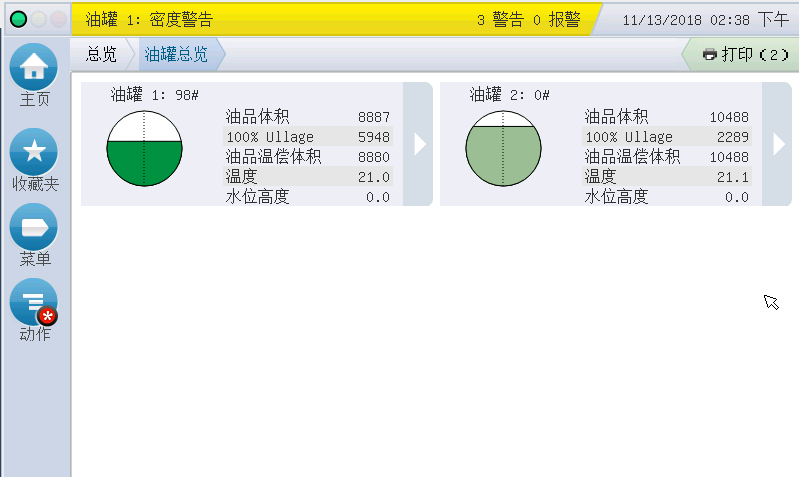Click Tank 2 fill level gauge
The height and width of the screenshot is (477, 799).
[x=503, y=148]
